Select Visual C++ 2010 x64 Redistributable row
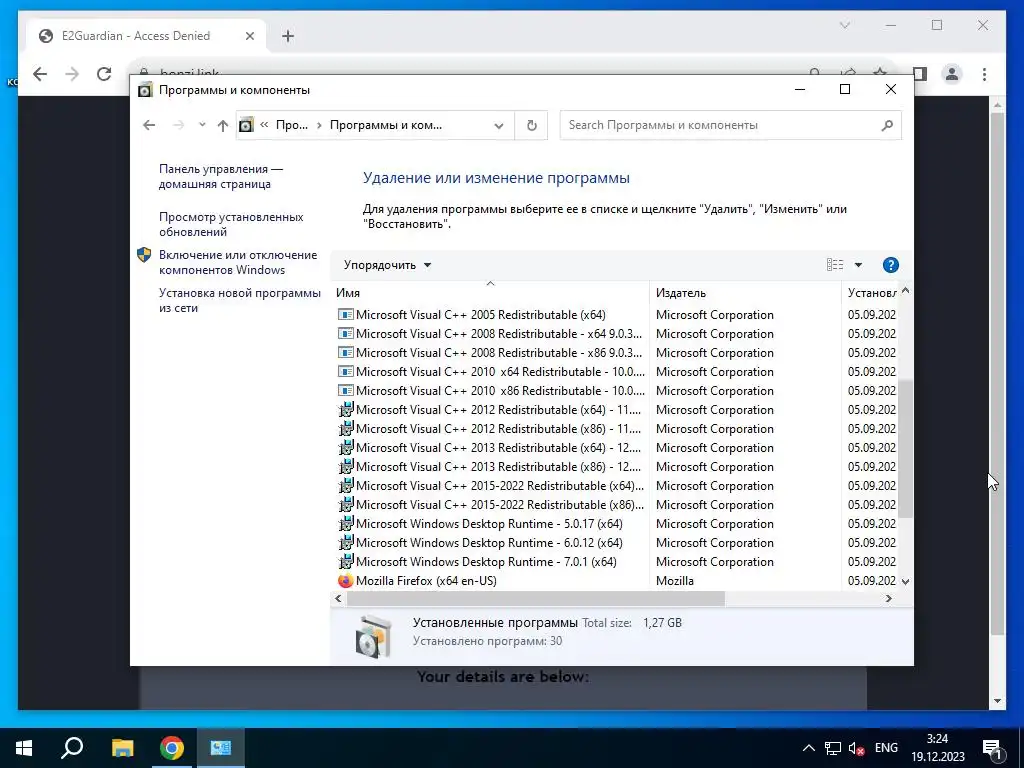This screenshot has width=1024, height=768. click(616, 372)
